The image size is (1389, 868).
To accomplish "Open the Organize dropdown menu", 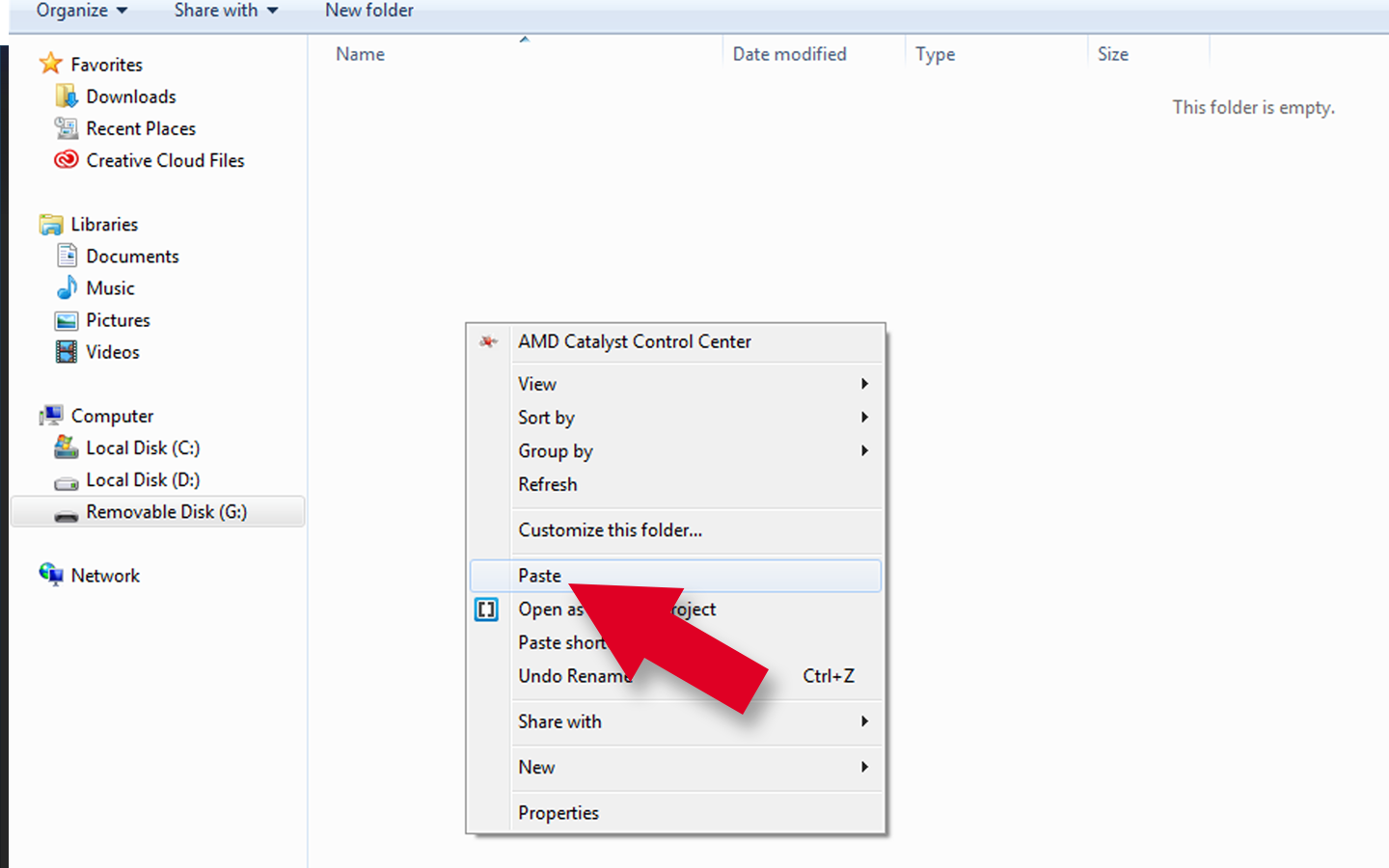I will (82, 11).
